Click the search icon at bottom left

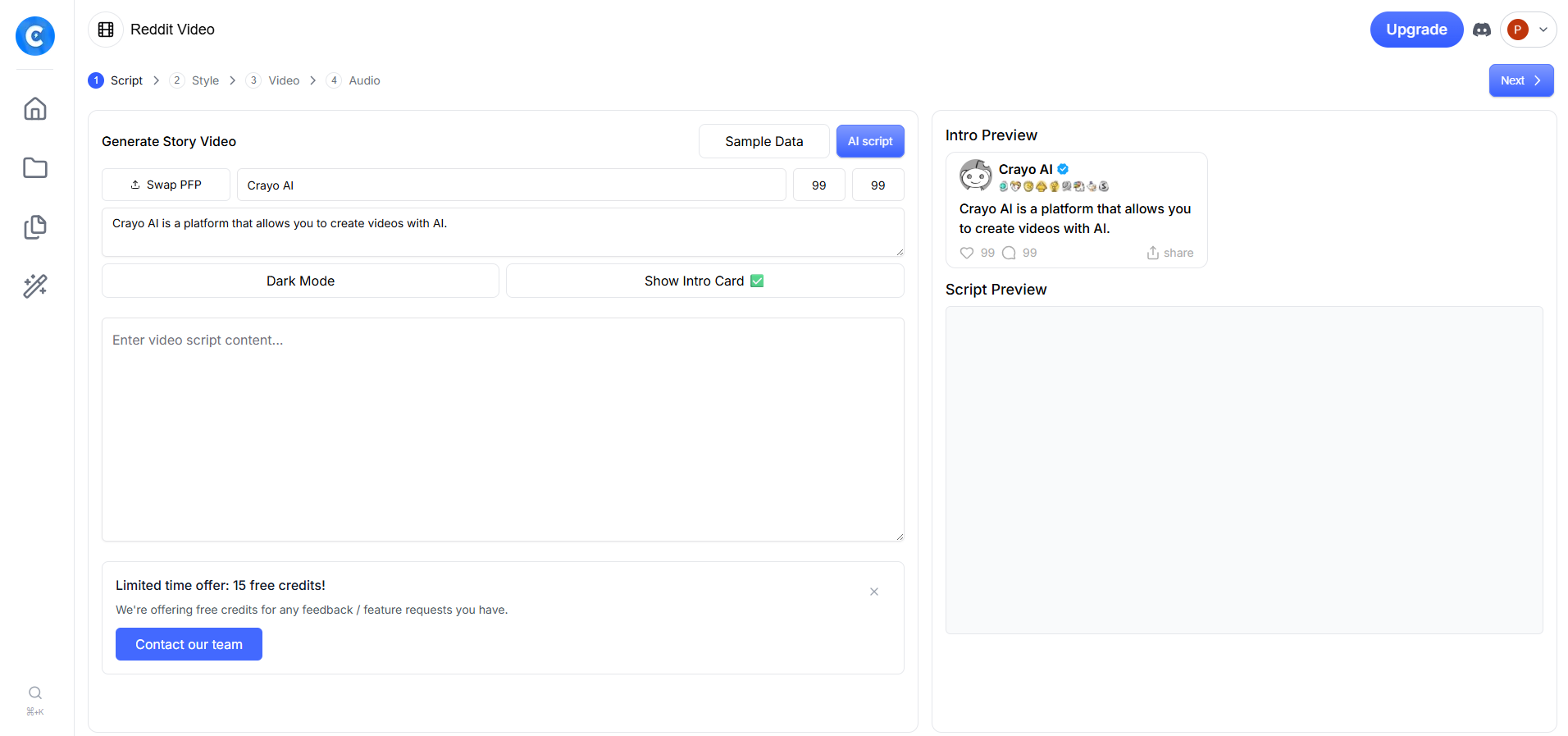(35, 693)
